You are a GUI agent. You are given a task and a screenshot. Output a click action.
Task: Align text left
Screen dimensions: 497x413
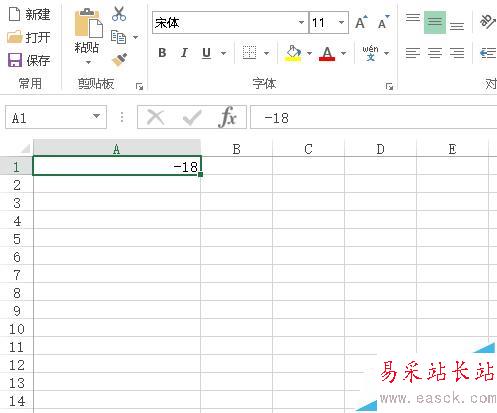[413, 53]
